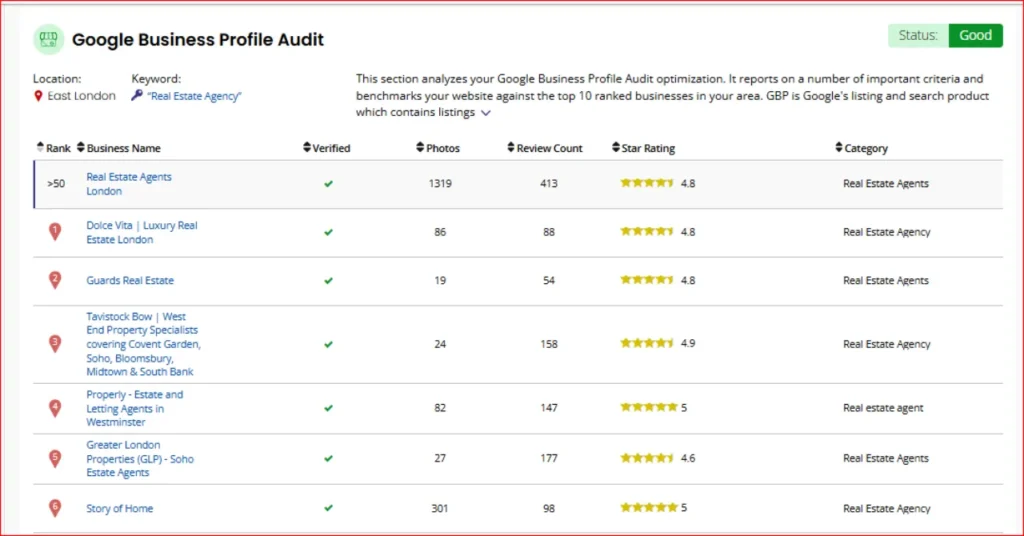Click rank 6 map pin marker

(x=55, y=508)
